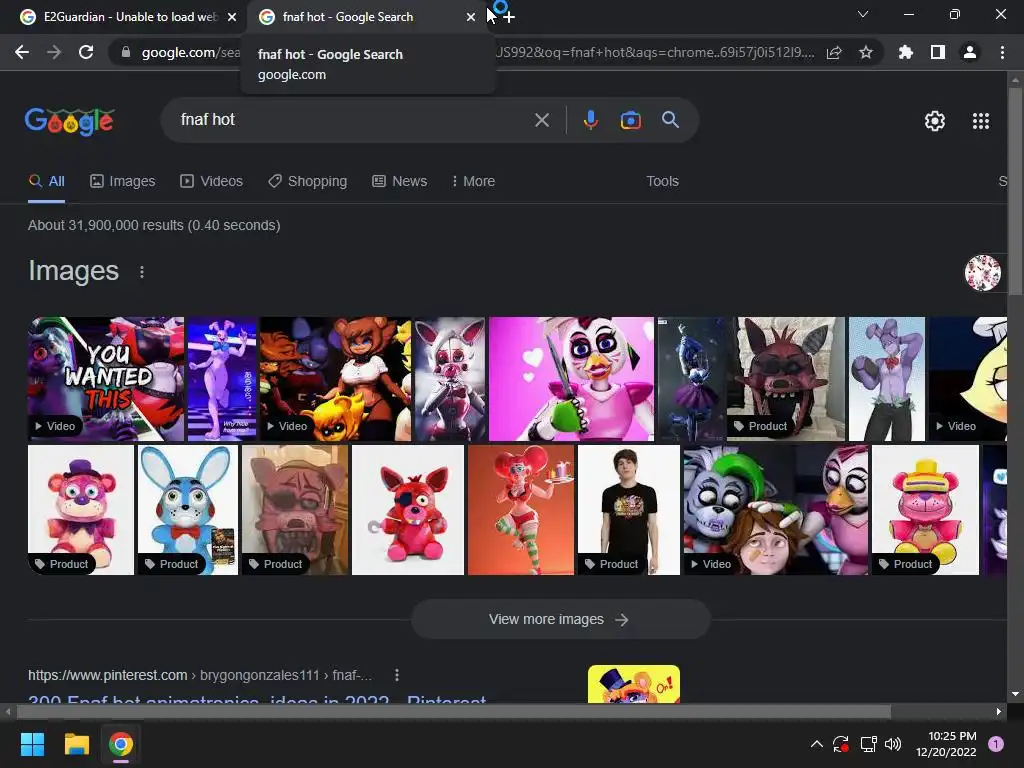
Task: Open the notification badge in the tray
Action: tap(996, 744)
